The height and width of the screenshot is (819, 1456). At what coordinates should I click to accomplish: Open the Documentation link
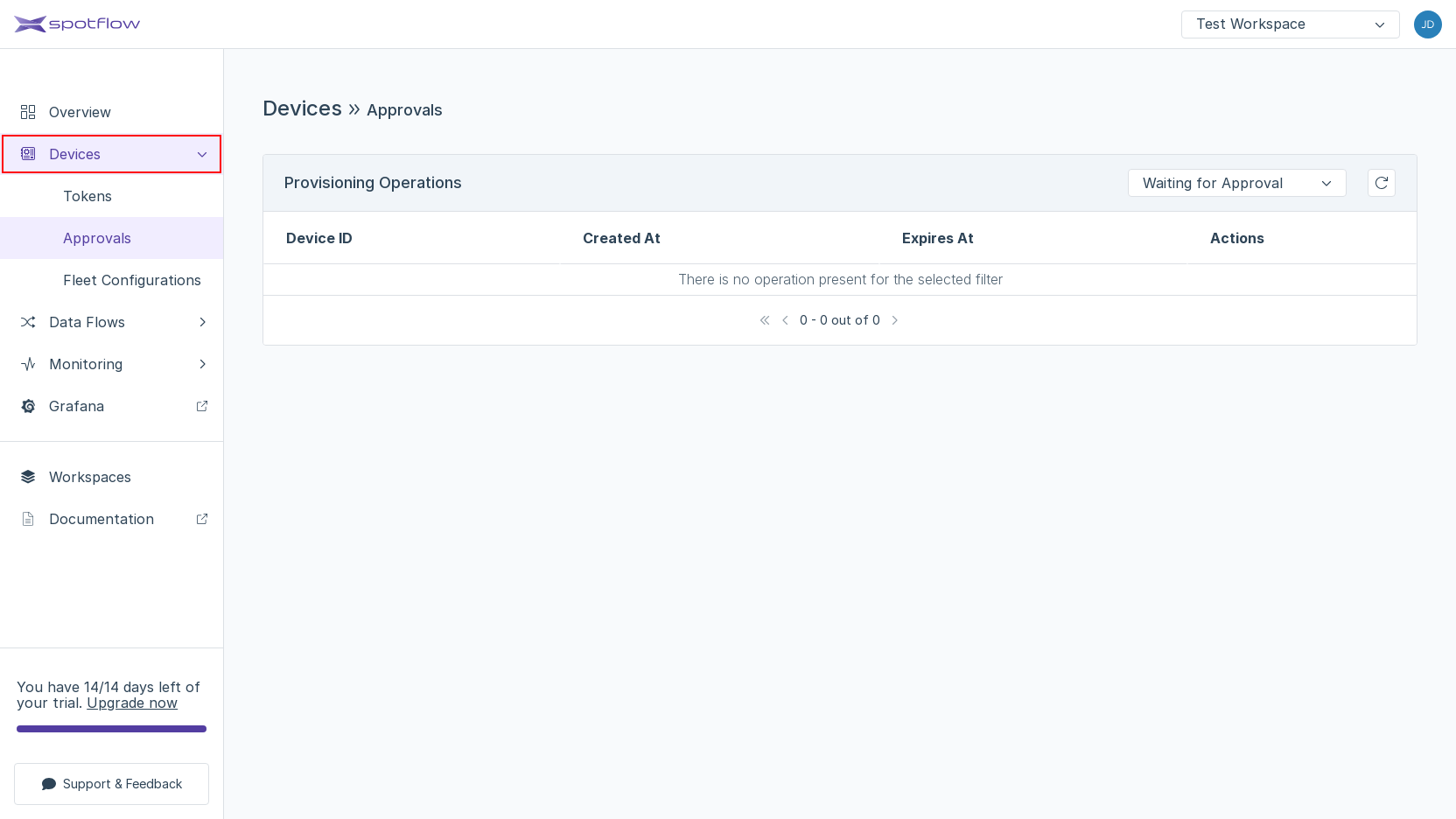[112, 519]
